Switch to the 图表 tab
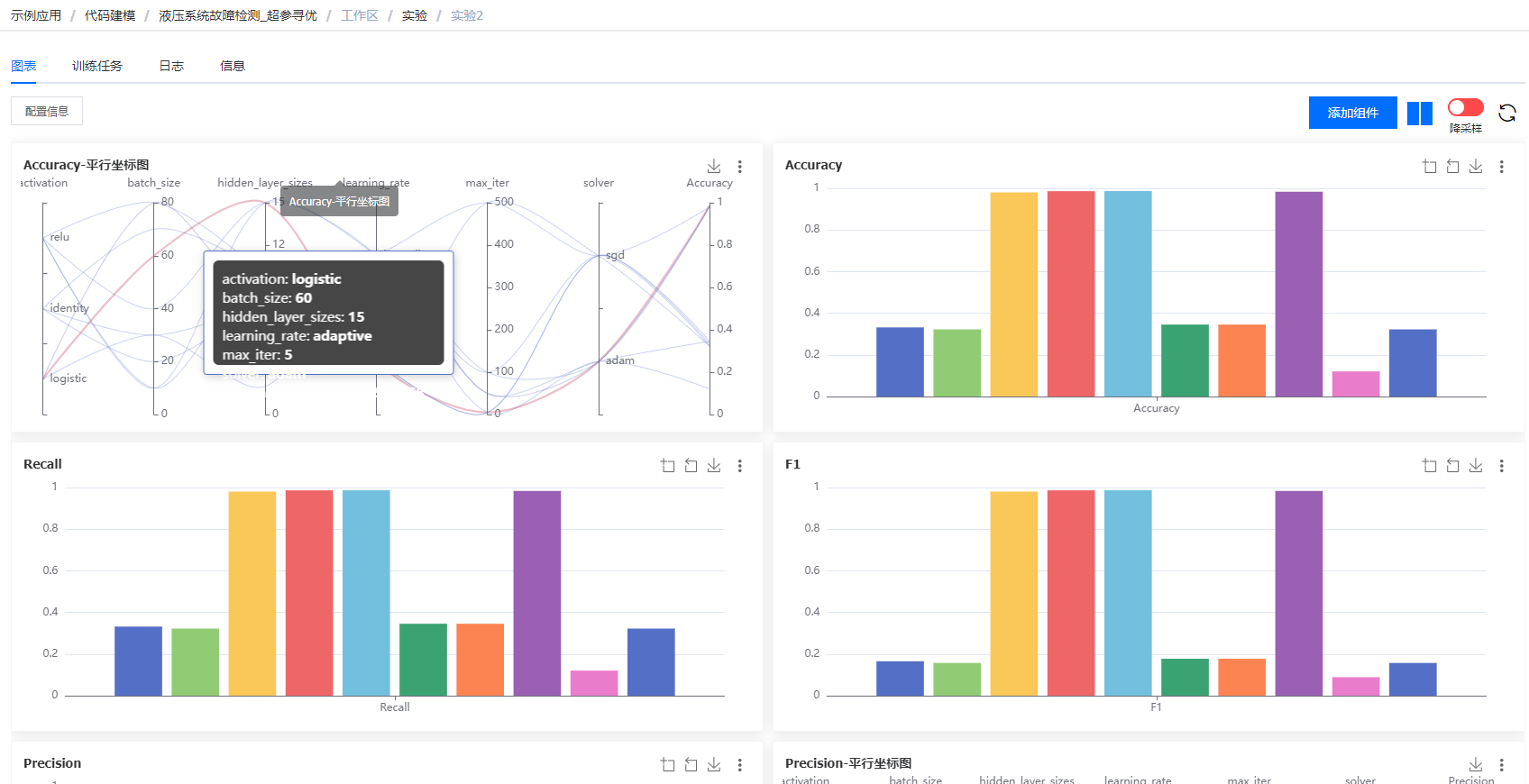1529x784 pixels. coord(23,66)
